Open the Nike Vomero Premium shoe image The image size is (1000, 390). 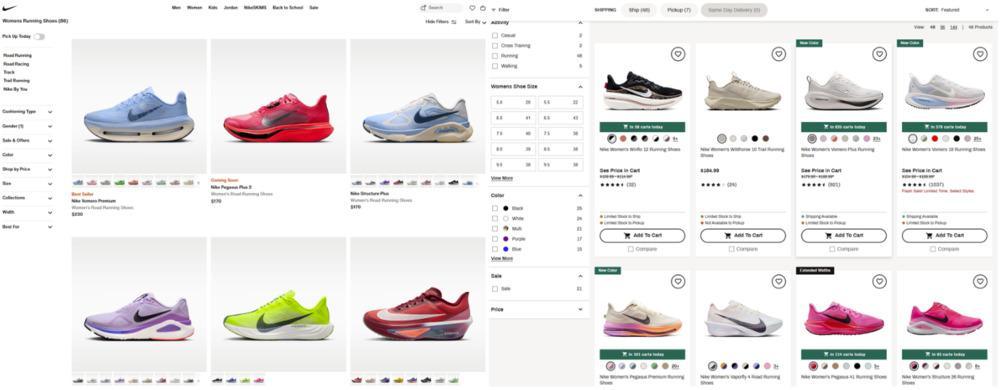[x=139, y=106]
